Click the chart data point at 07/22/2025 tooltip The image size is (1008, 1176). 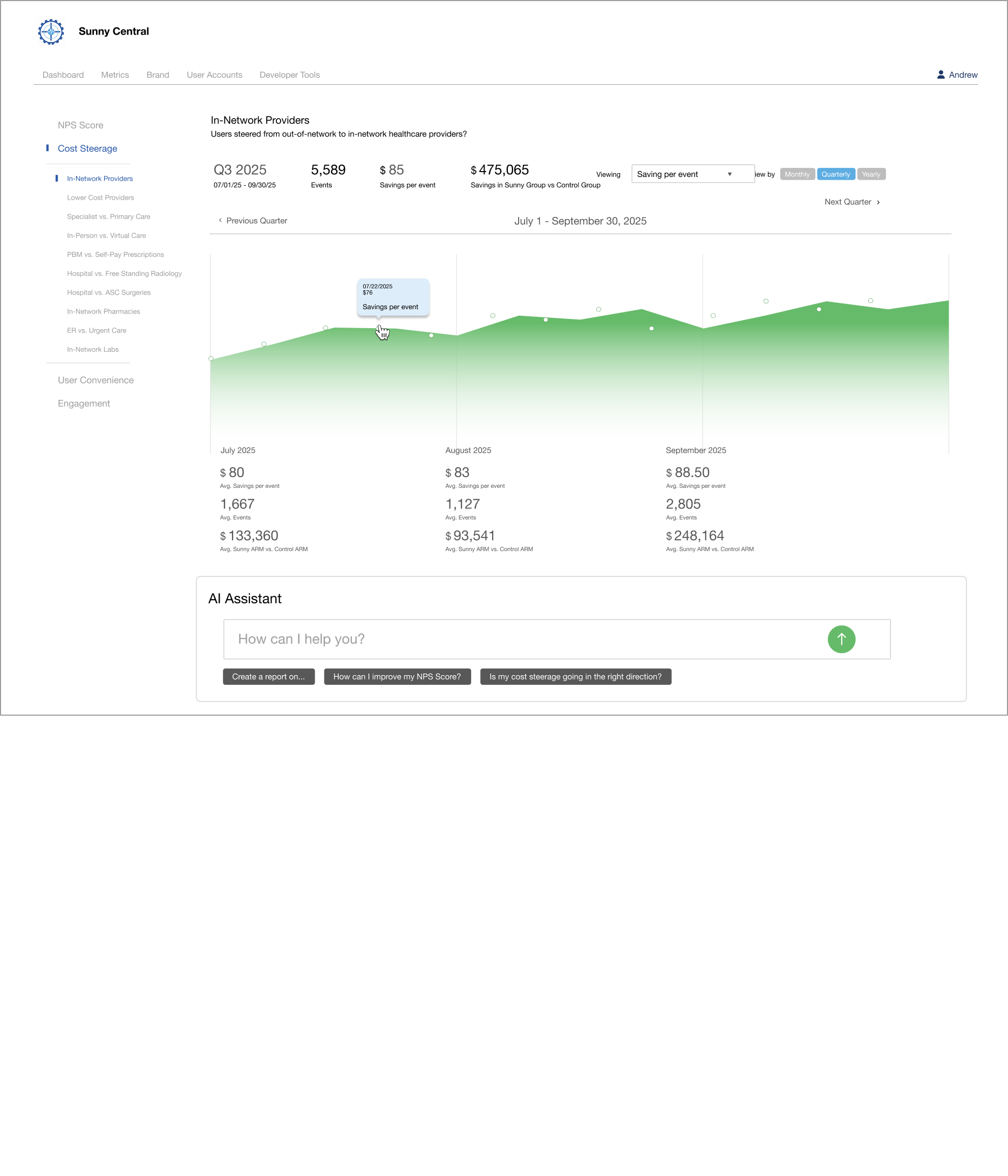pos(379,329)
